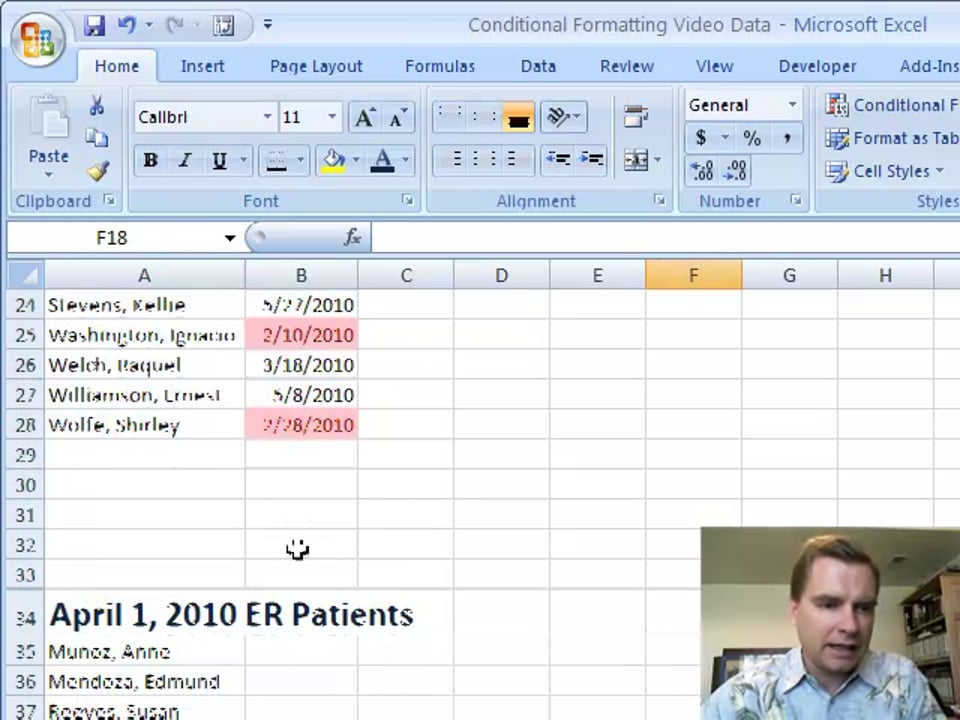Decrease Decimal places
960x720 pixels.
(x=734, y=171)
